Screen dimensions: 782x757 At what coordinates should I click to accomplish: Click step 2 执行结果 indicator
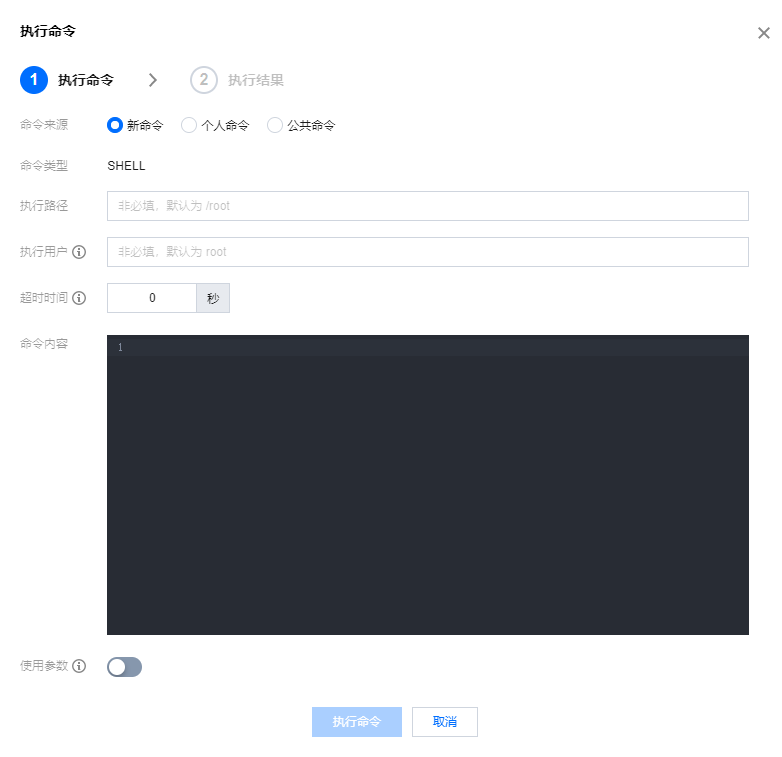(204, 80)
